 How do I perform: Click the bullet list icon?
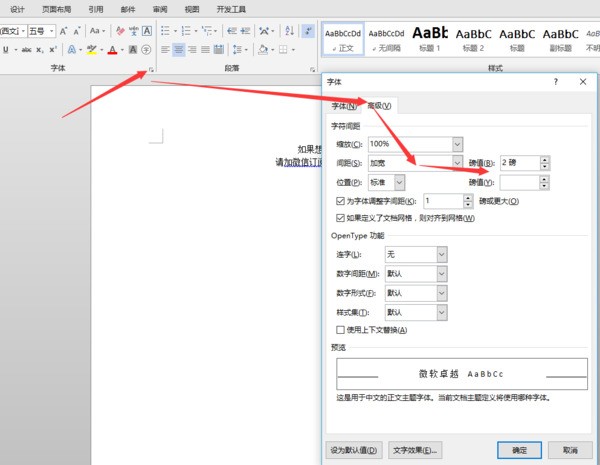coord(165,31)
